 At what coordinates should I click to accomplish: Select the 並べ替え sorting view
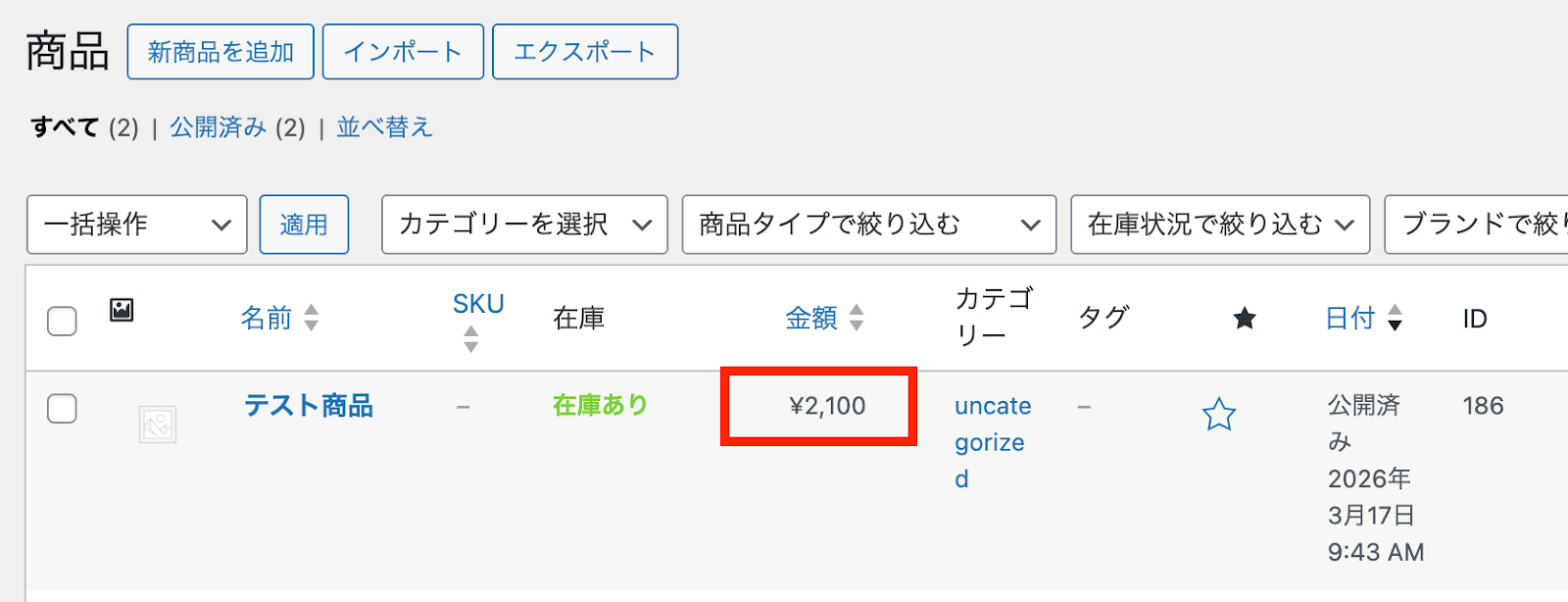click(x=384, y=127)
